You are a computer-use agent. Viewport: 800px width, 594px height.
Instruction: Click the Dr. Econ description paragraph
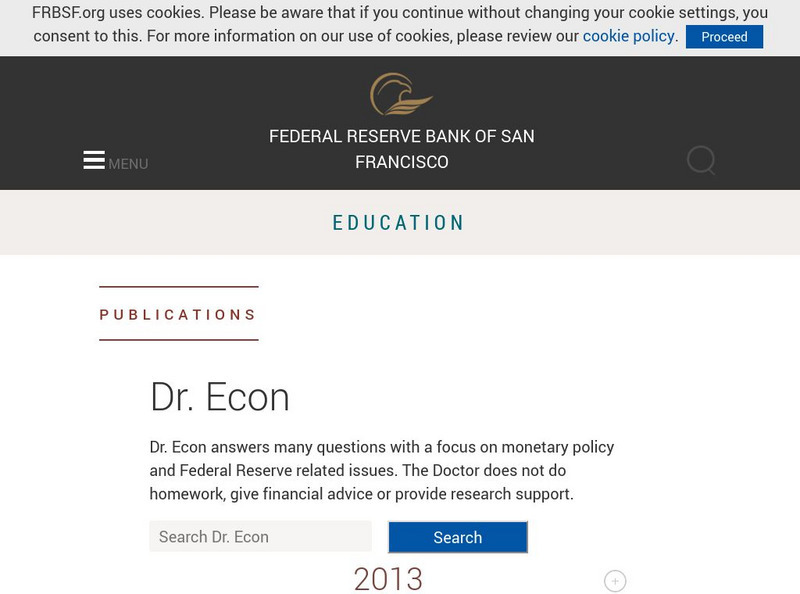tap(381, 470)
